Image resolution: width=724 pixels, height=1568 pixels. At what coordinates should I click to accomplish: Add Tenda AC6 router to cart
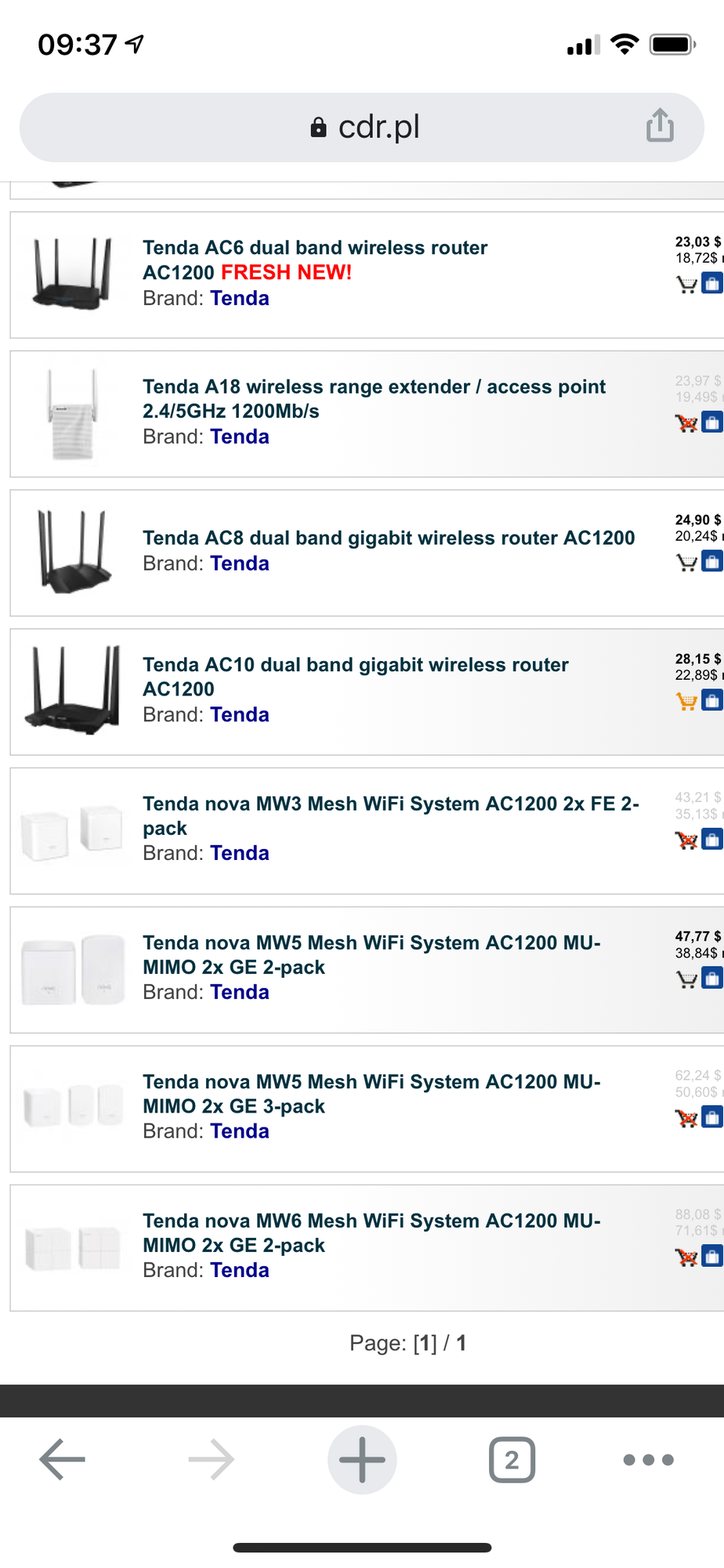pyautogui.click(x=686, y=285)
